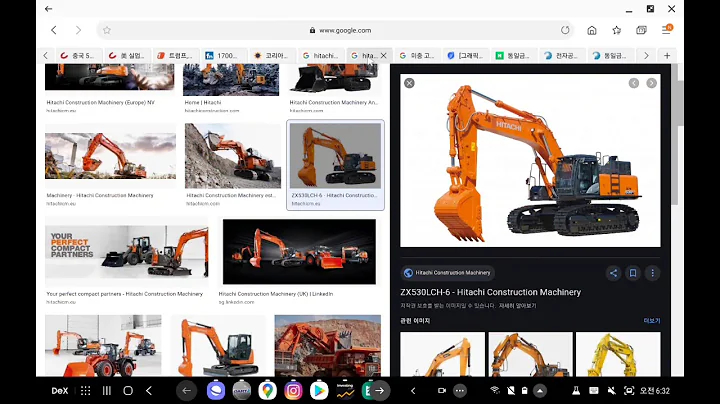Click the '자세히 알아보기' copyright link
Image resolution: width=720 pixels, height=404 pixels.
point(518,306)
